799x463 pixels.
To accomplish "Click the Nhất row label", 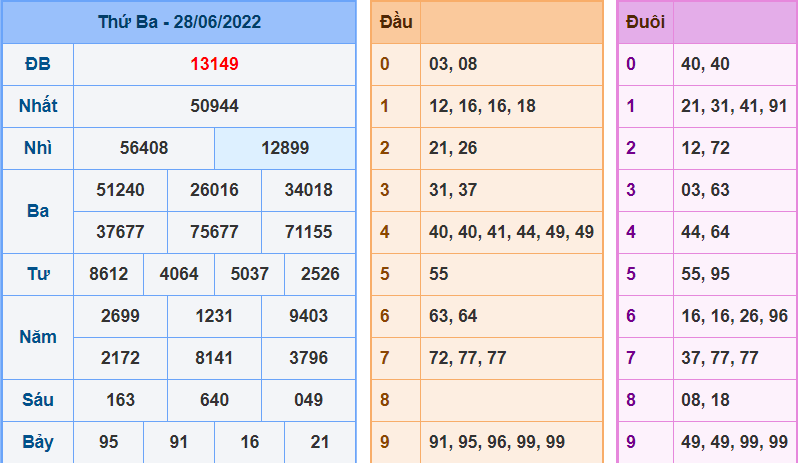I will click(38, 106).
